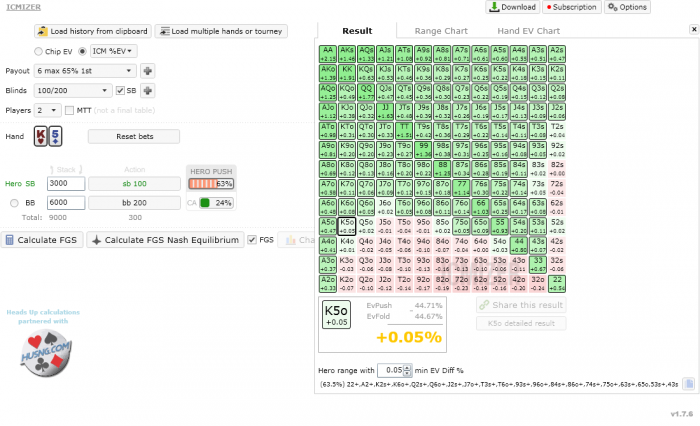
Task: Click the Calculate FGS button
Action: 42,240
